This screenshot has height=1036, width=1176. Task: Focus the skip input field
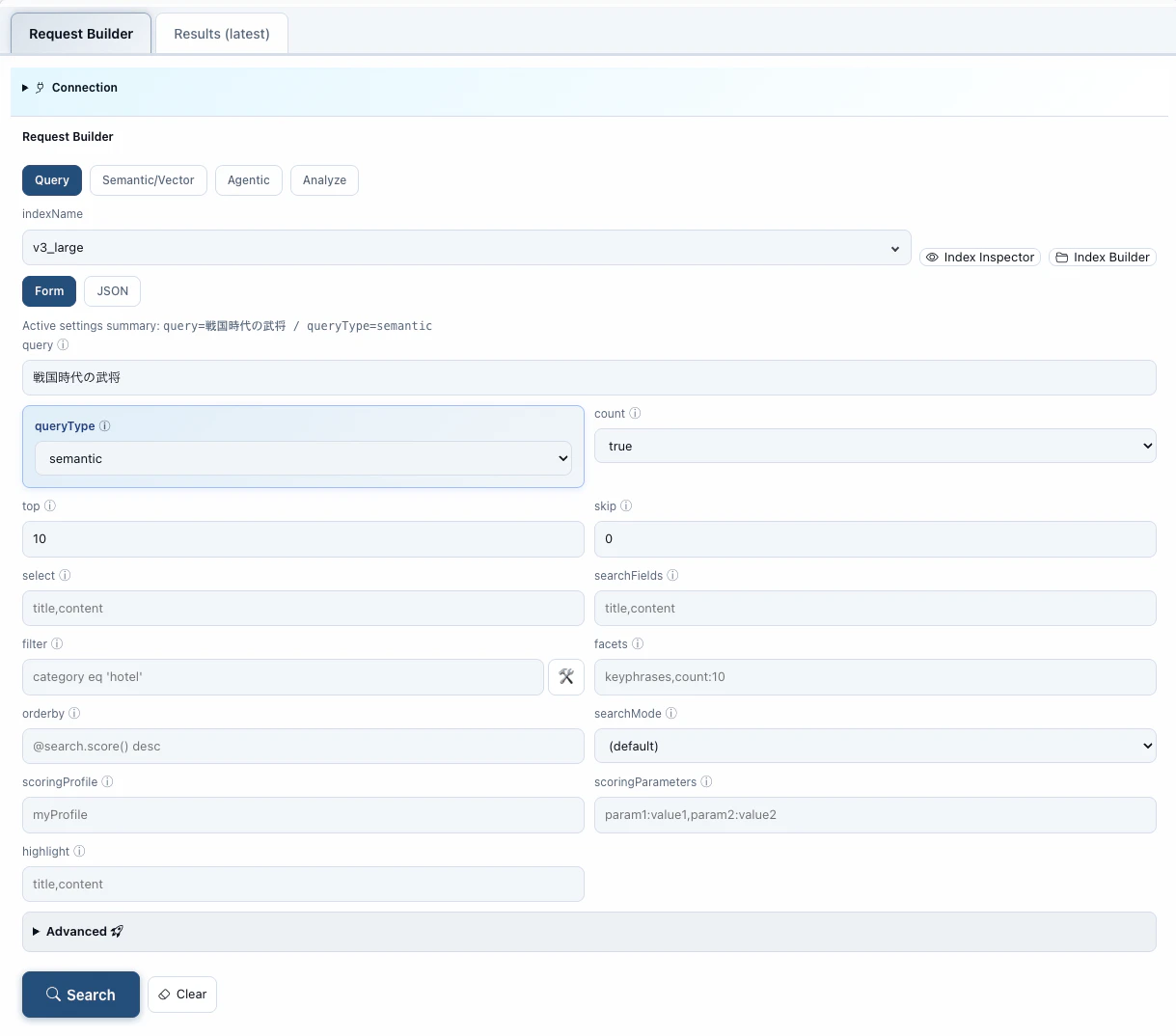click(875, 539)
